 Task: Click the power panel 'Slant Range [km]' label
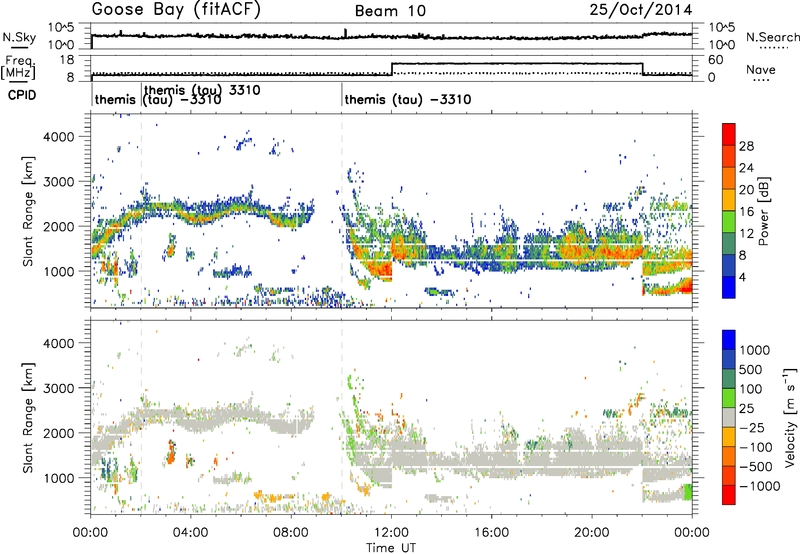tap(28, 211)
